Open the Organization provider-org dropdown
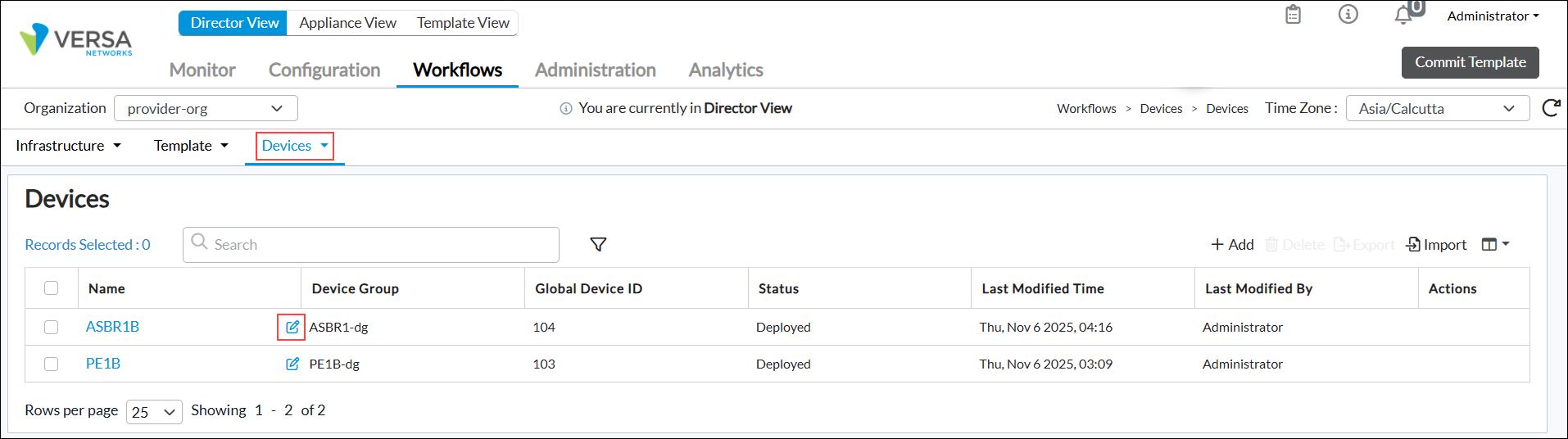Viewport: 1568px width, 439px height. click(x=206, y=108)
